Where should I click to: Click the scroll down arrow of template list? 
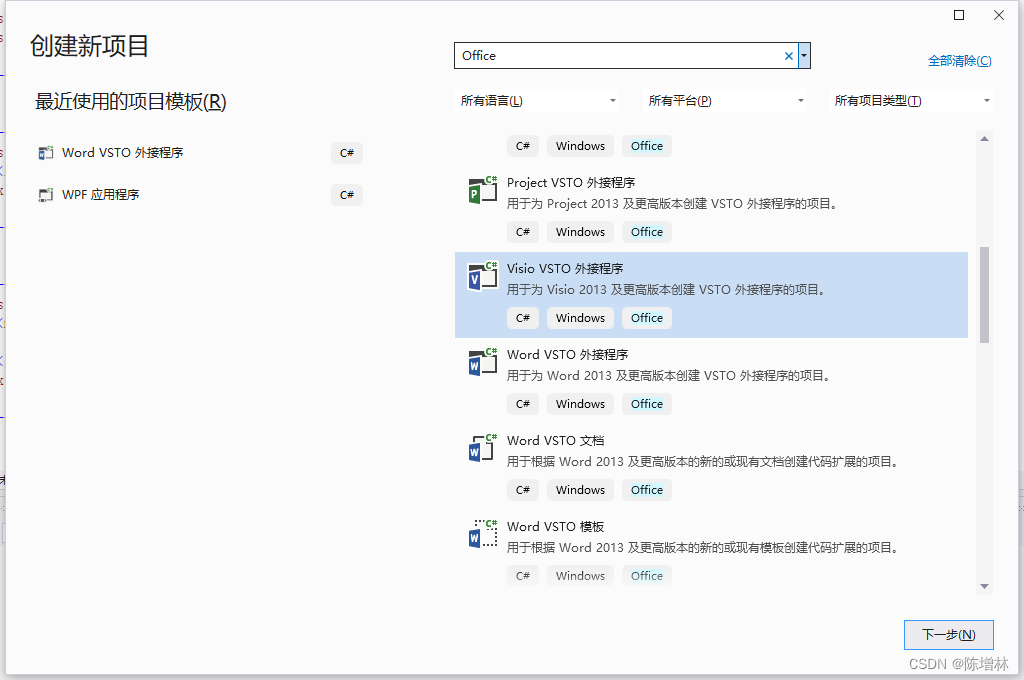[984, 587]
